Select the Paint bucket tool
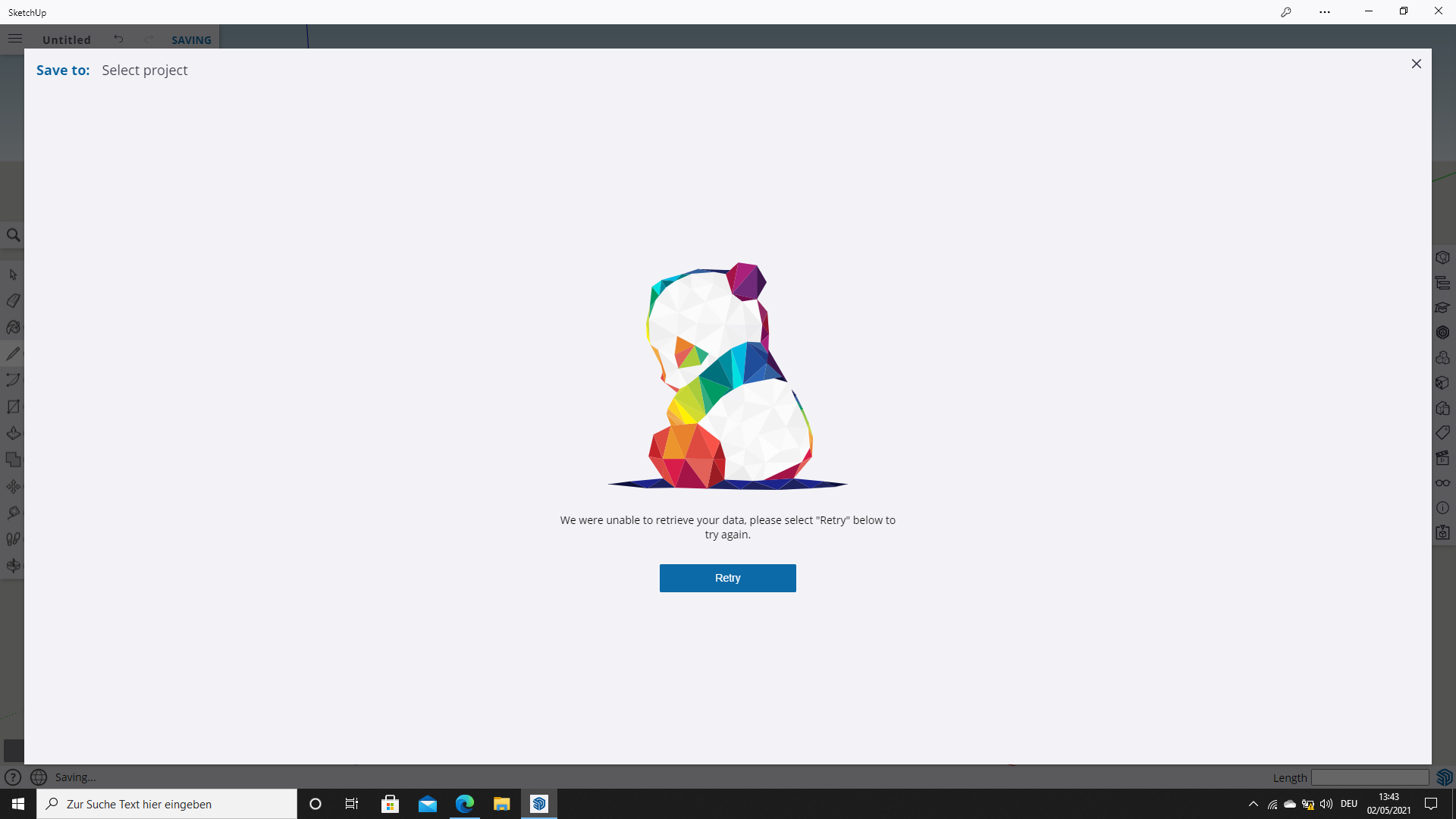Viewport: 1456px width, 819px height. 13,328
